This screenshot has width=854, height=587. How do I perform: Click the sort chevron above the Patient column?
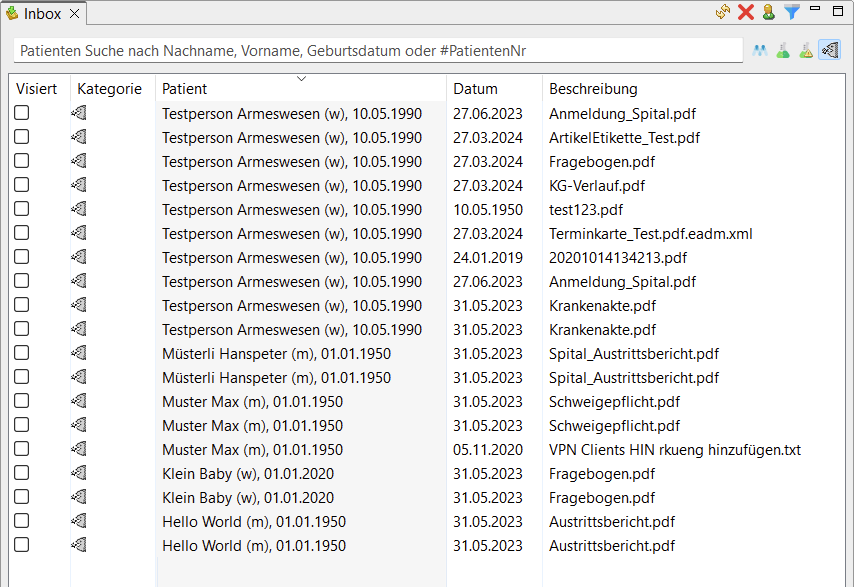[301, 78]
